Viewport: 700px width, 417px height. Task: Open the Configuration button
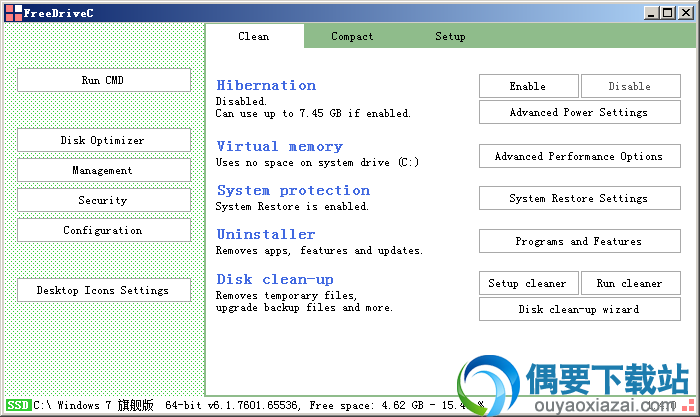coord(104,230)
